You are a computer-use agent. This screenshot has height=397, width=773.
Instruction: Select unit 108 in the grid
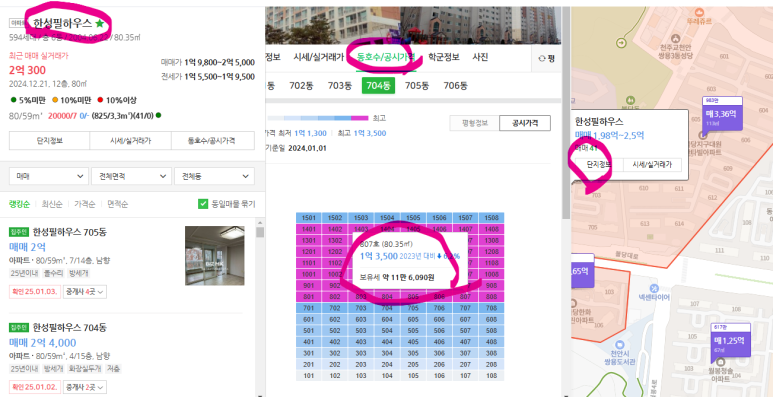491,376
